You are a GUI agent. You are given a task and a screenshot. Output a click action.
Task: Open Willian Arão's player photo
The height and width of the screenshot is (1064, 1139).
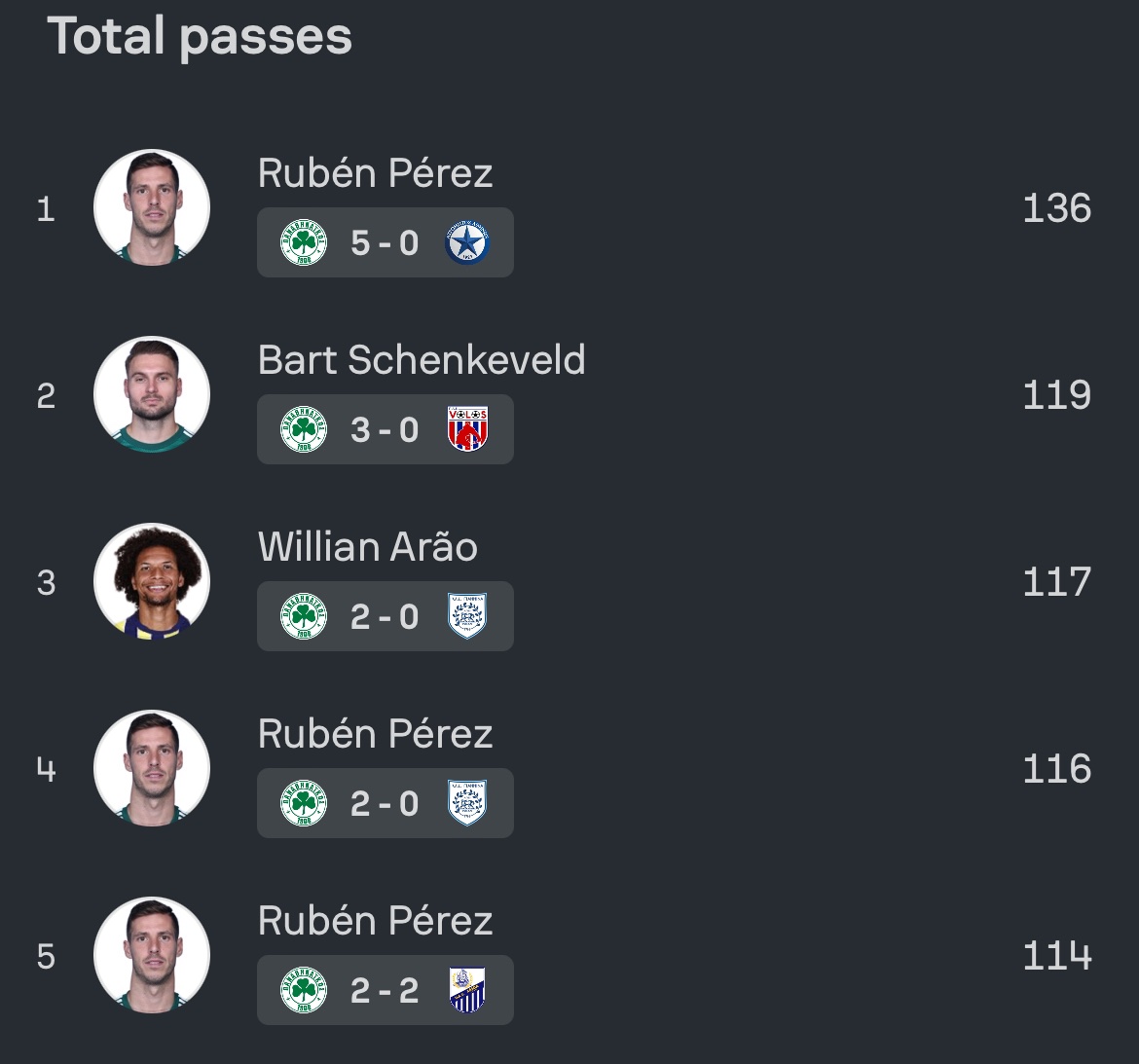pyautogui.click(x=152, y=581)
